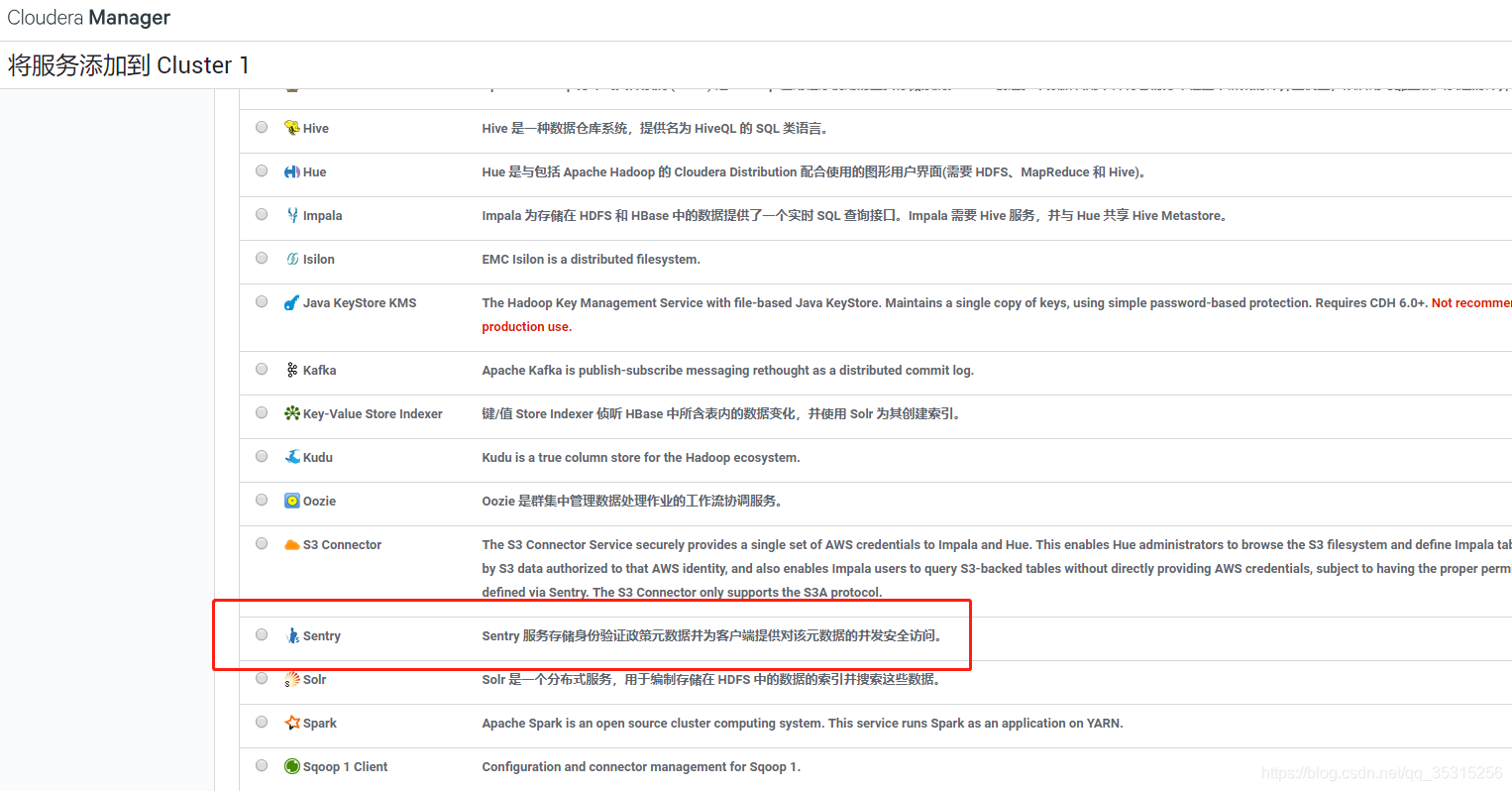Click the Kafka service name
This screenshot has width=1512, height=791.
tap(320, 370)
